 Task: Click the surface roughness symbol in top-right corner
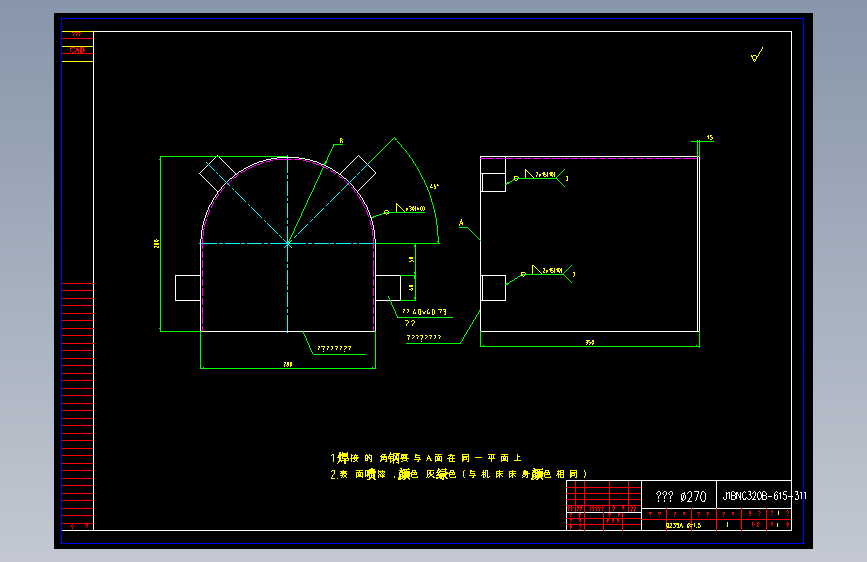click(x=757, y=54)
